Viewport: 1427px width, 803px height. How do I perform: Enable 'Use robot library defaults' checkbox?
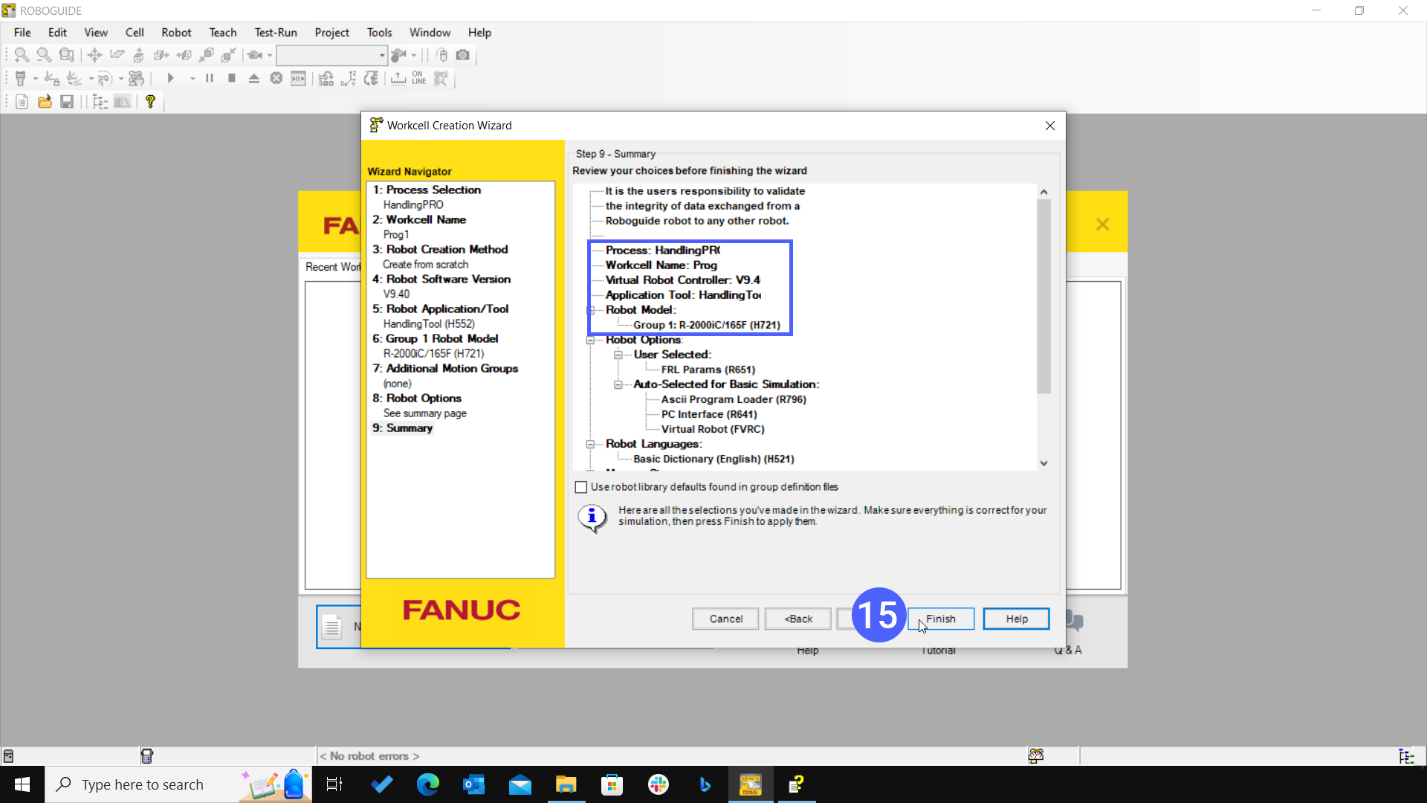click(581, 487)
